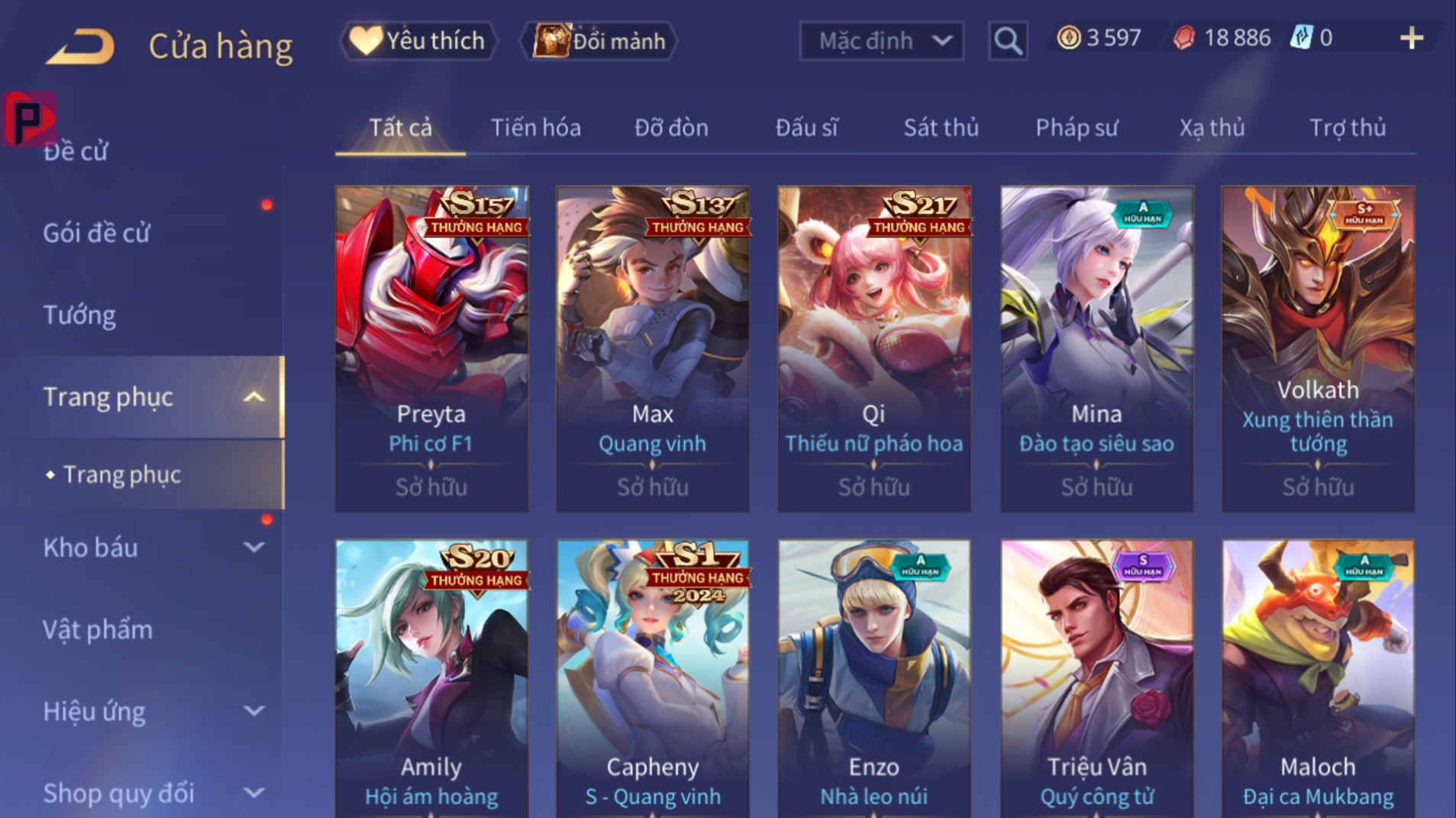Tap the red ruby currency icon
The height and width of the screenshot is (818, 1456).
(x=1183, y=37)
